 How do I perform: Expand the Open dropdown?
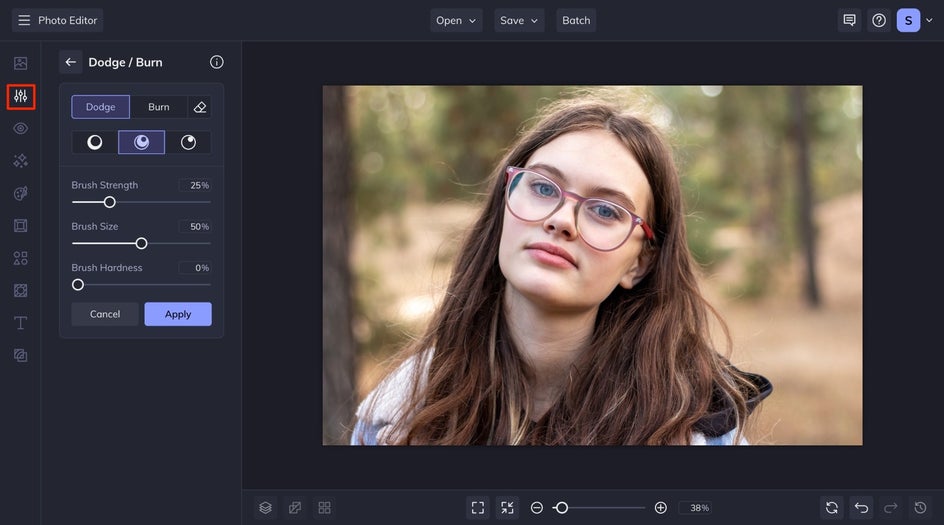[456, 20]
